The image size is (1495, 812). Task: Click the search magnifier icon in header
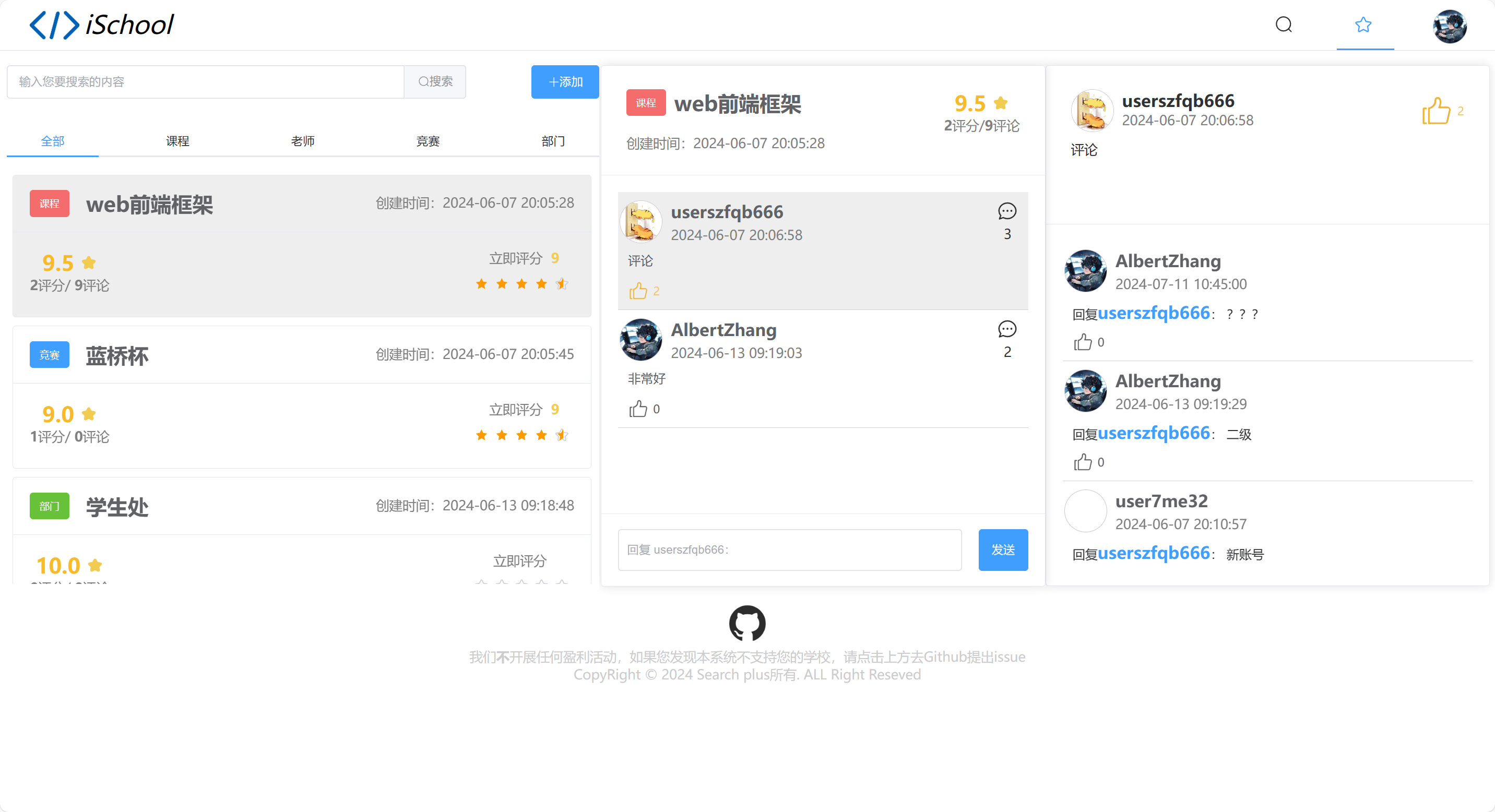click(x=1283, y=25)
